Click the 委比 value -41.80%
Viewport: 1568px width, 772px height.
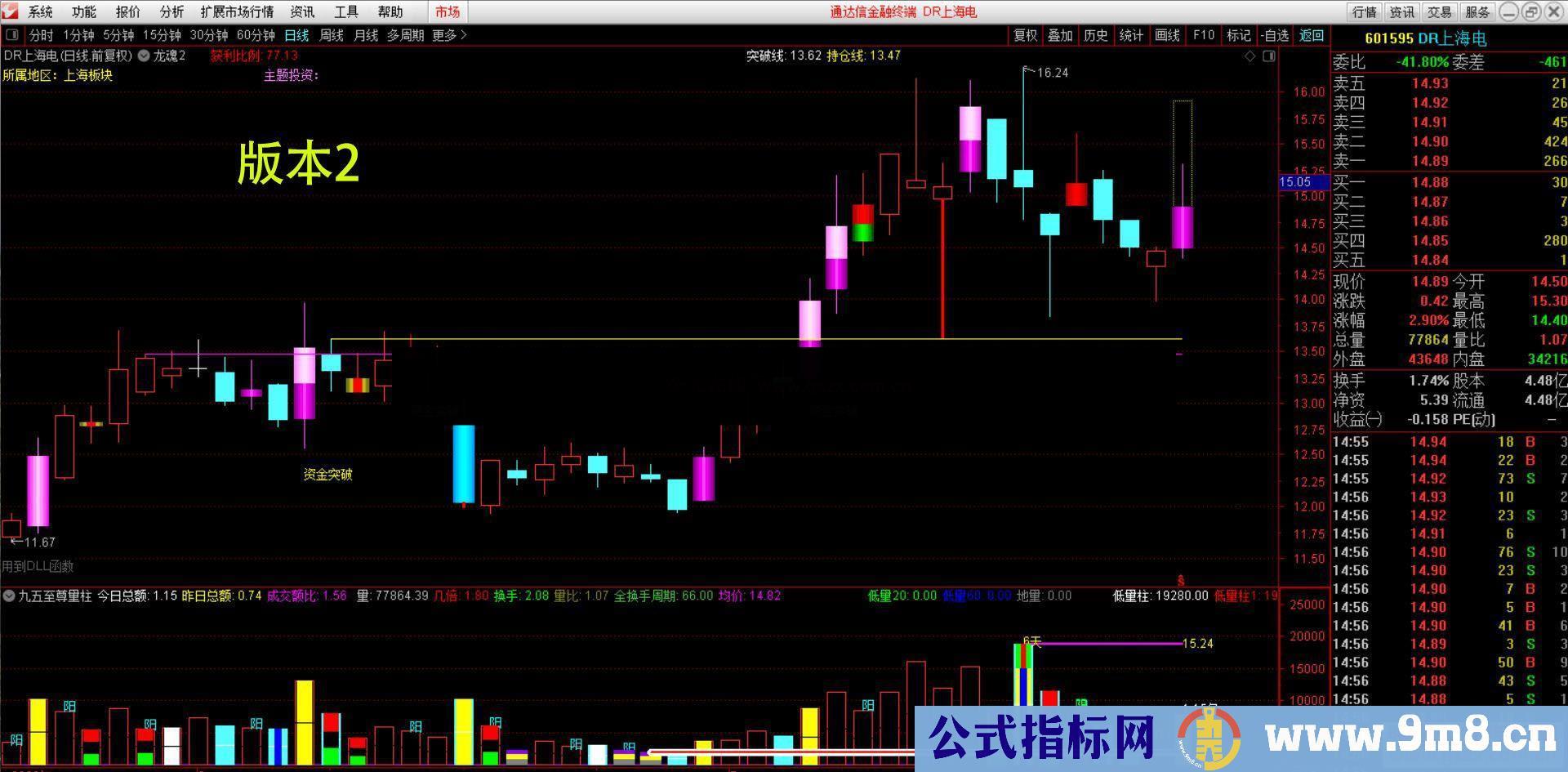point(1422,62)
